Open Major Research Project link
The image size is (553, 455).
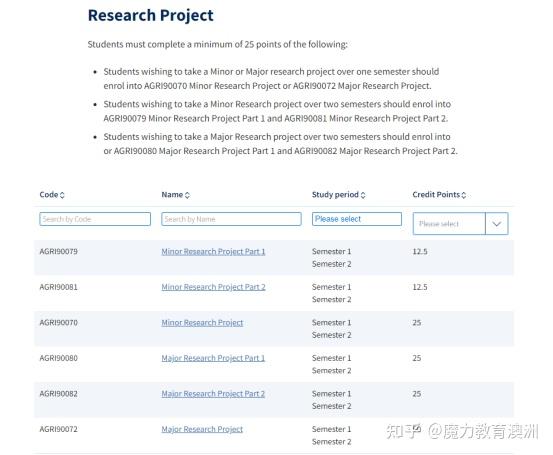(202, 429)
